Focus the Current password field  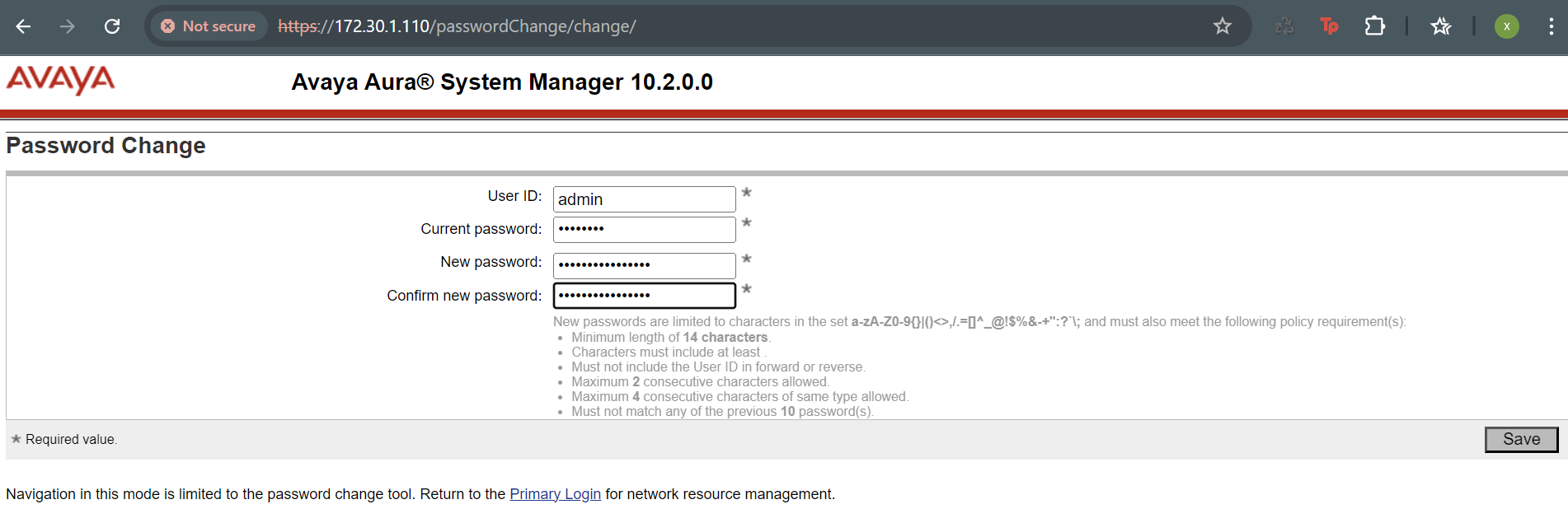tap(645, 230)
